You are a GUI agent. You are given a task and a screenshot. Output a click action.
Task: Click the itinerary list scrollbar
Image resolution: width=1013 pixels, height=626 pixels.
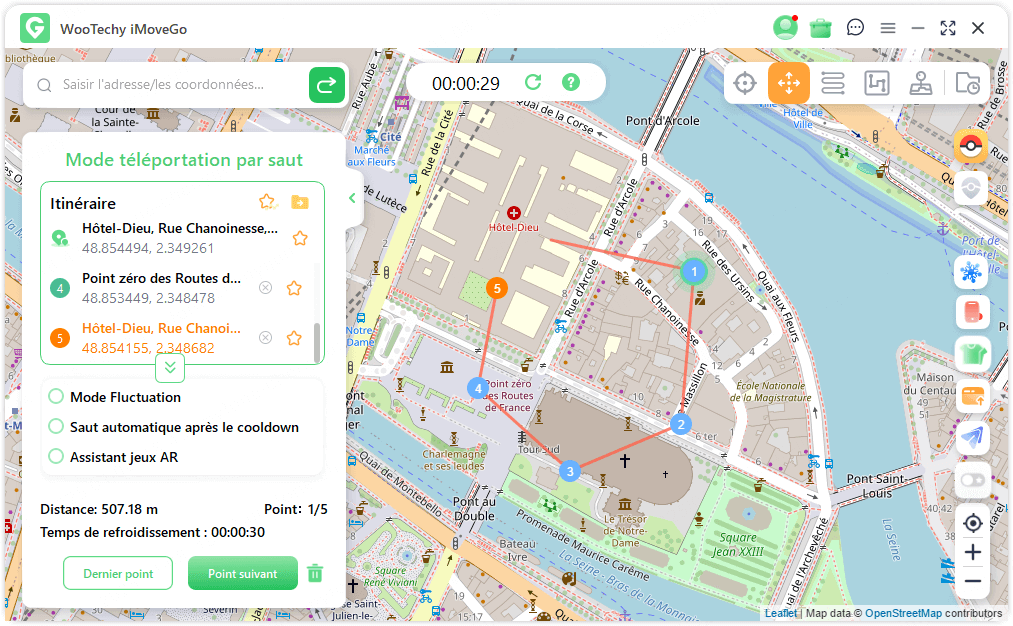click(318, 342)
